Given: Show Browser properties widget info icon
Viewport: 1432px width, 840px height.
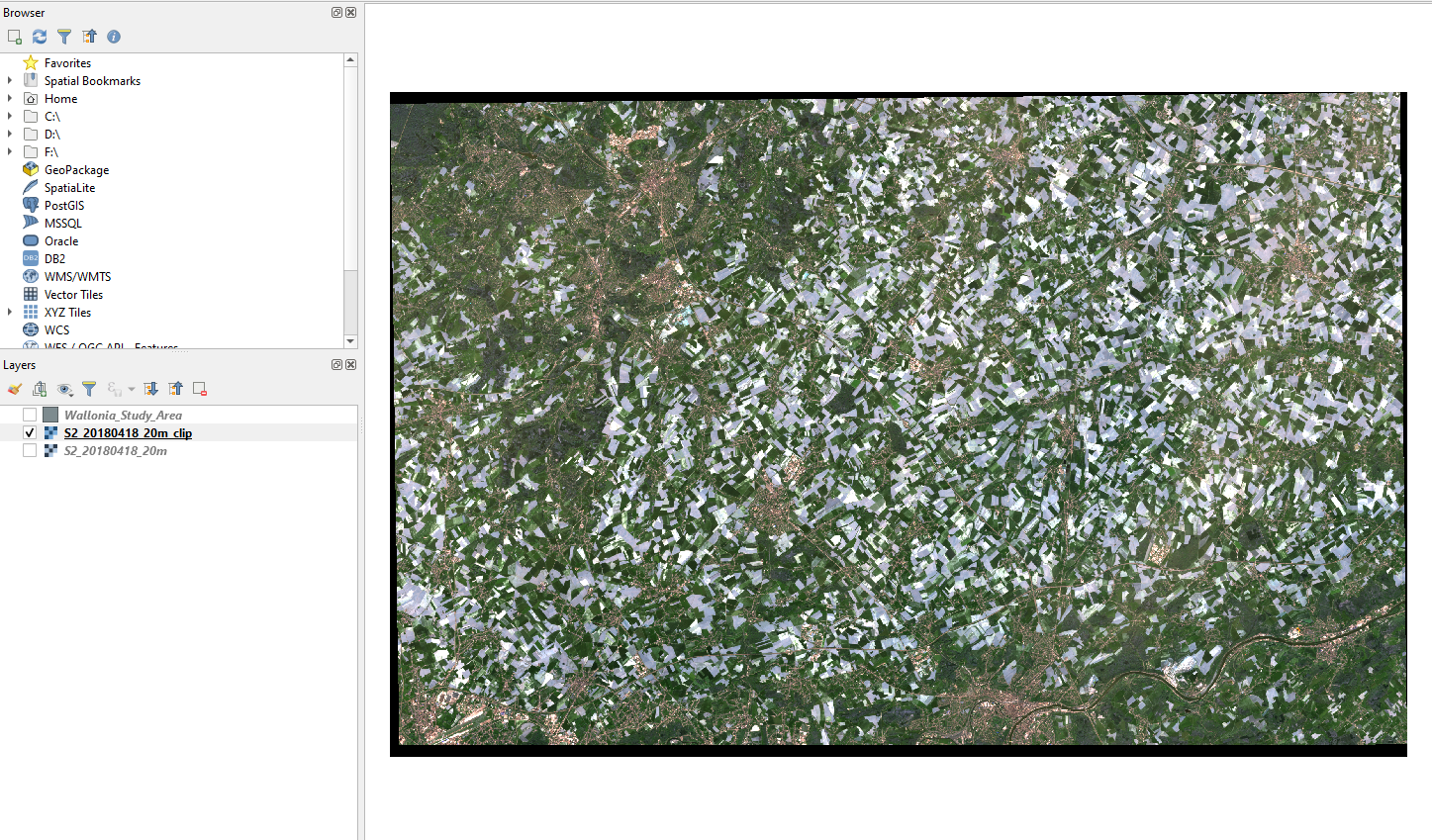Looking at the screenshot, I should point(114,37).
